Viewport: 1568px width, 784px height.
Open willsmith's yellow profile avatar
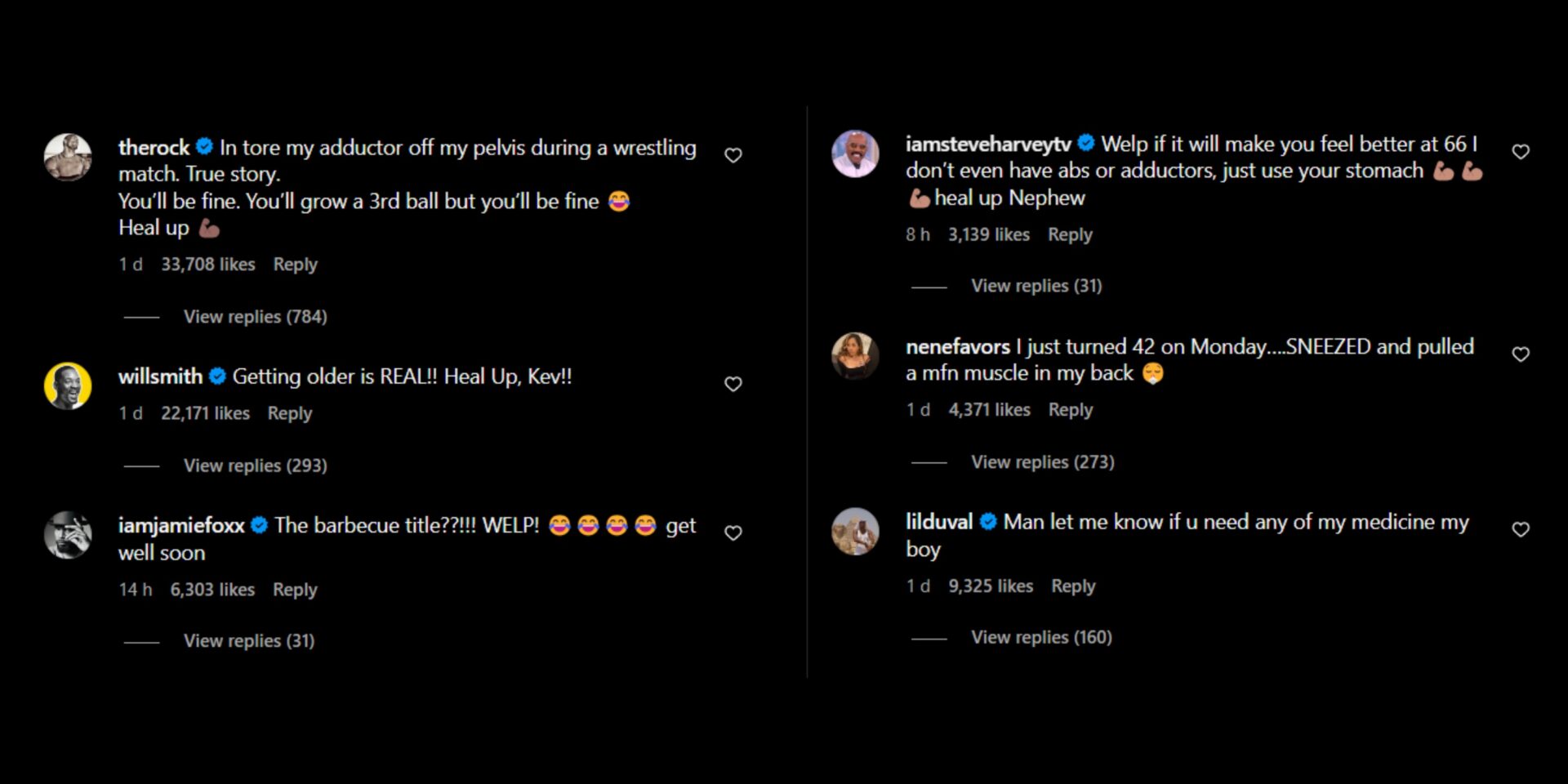coord(68,385)
